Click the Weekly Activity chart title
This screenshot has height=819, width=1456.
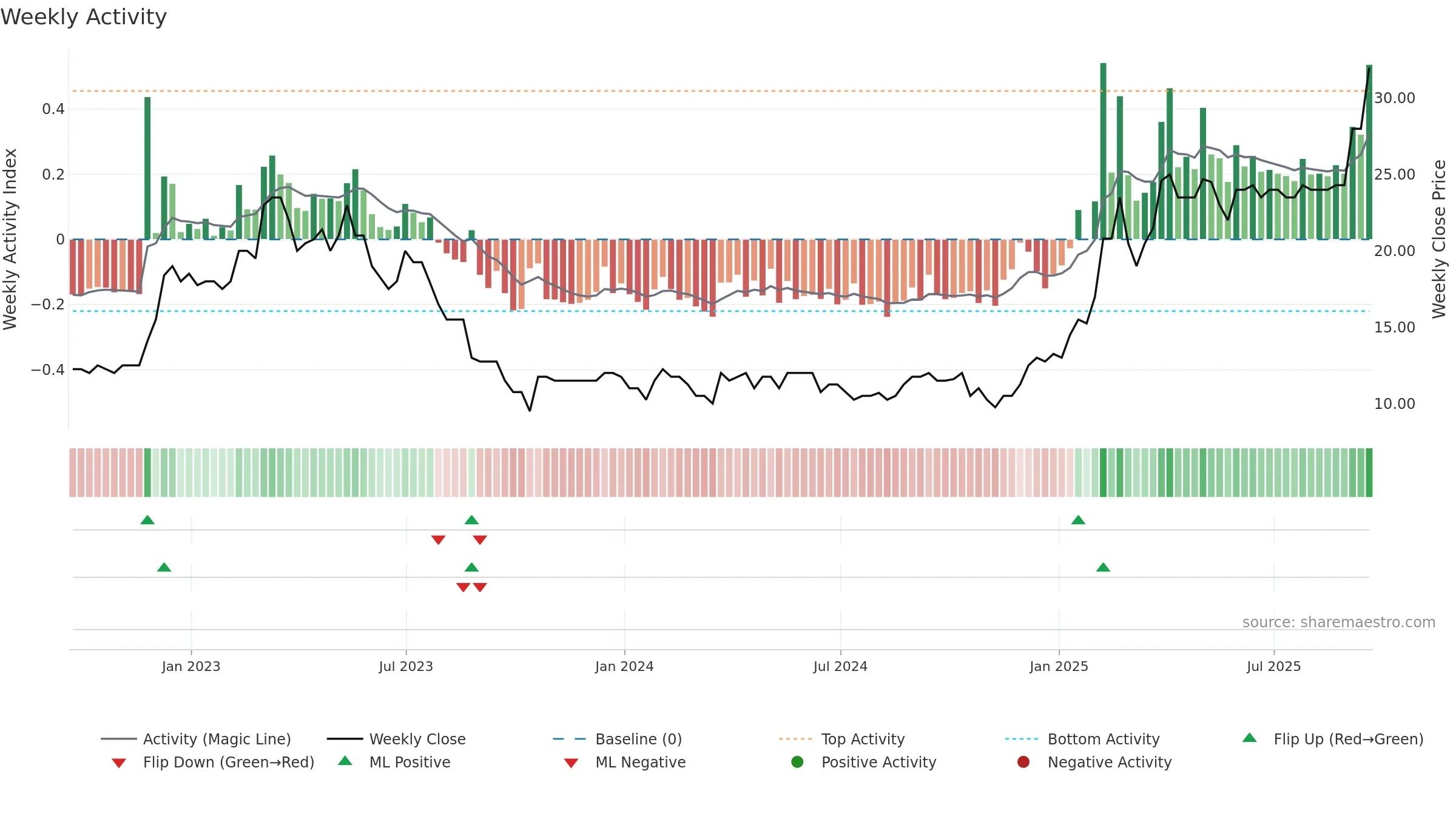pos(84,17)
